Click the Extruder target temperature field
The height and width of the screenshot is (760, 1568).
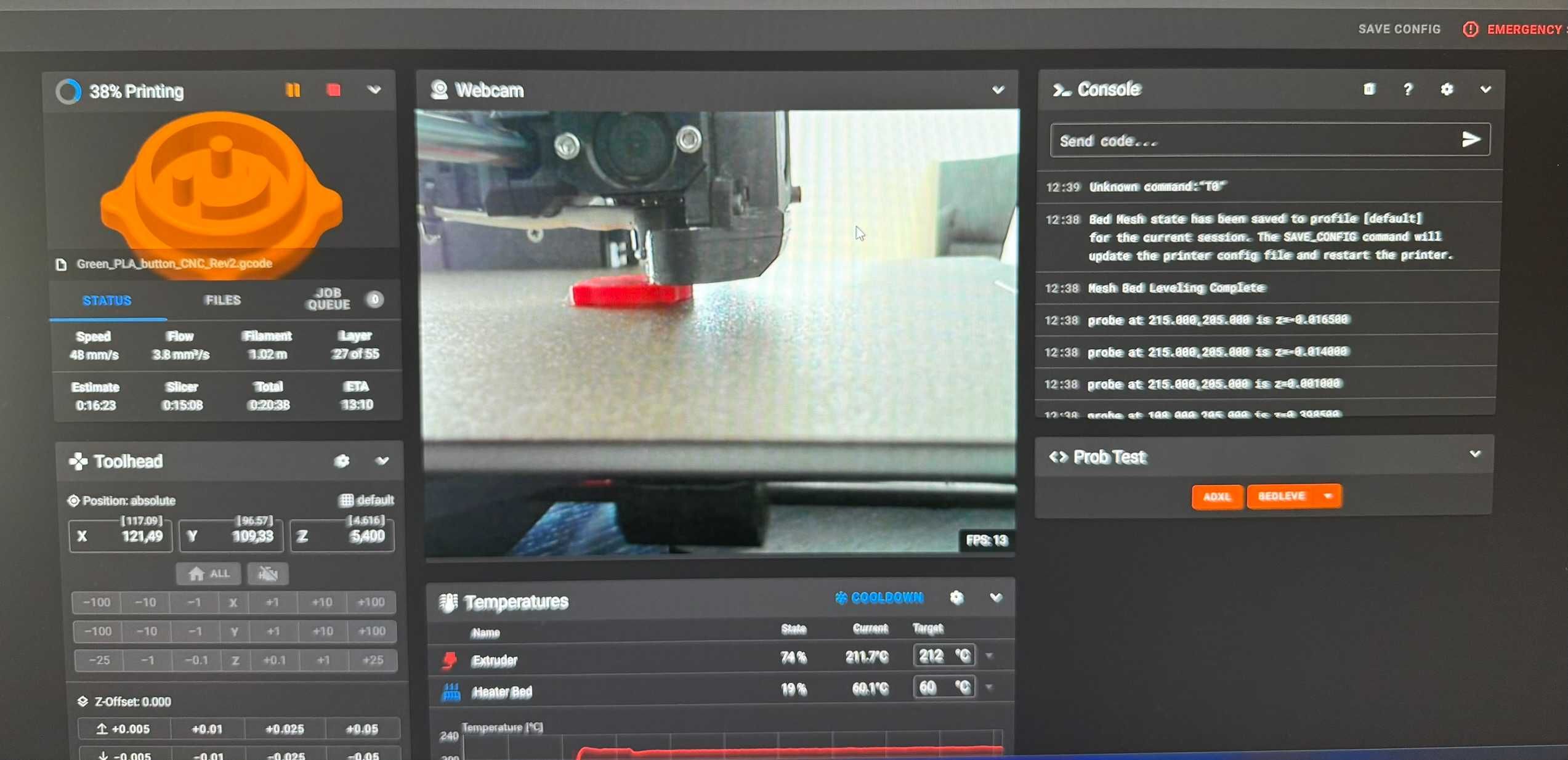tap(944, 656)
